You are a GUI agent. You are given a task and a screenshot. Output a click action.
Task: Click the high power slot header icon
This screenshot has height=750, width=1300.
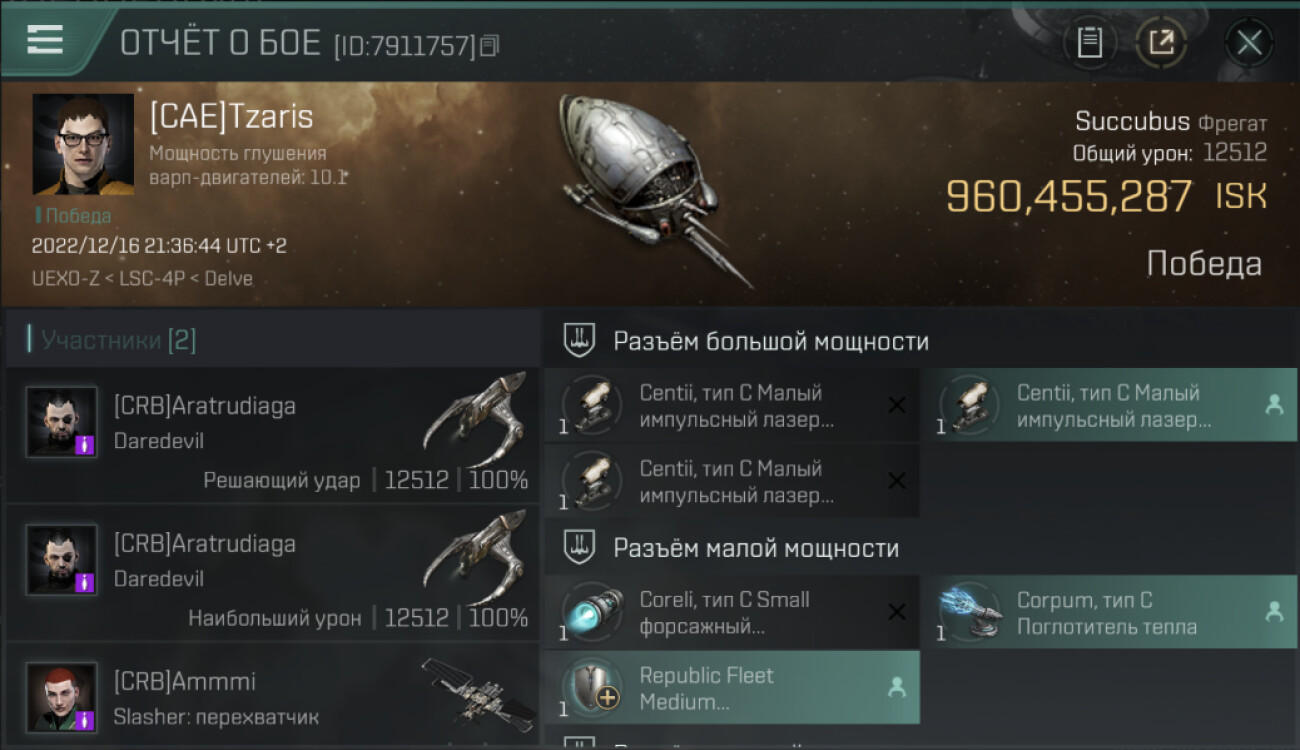580,341
